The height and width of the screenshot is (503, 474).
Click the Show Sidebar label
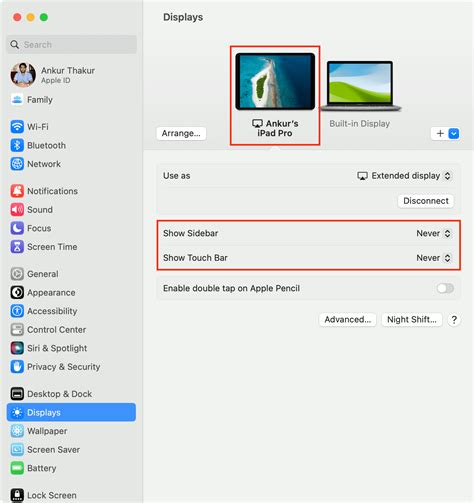coord(190,233)
